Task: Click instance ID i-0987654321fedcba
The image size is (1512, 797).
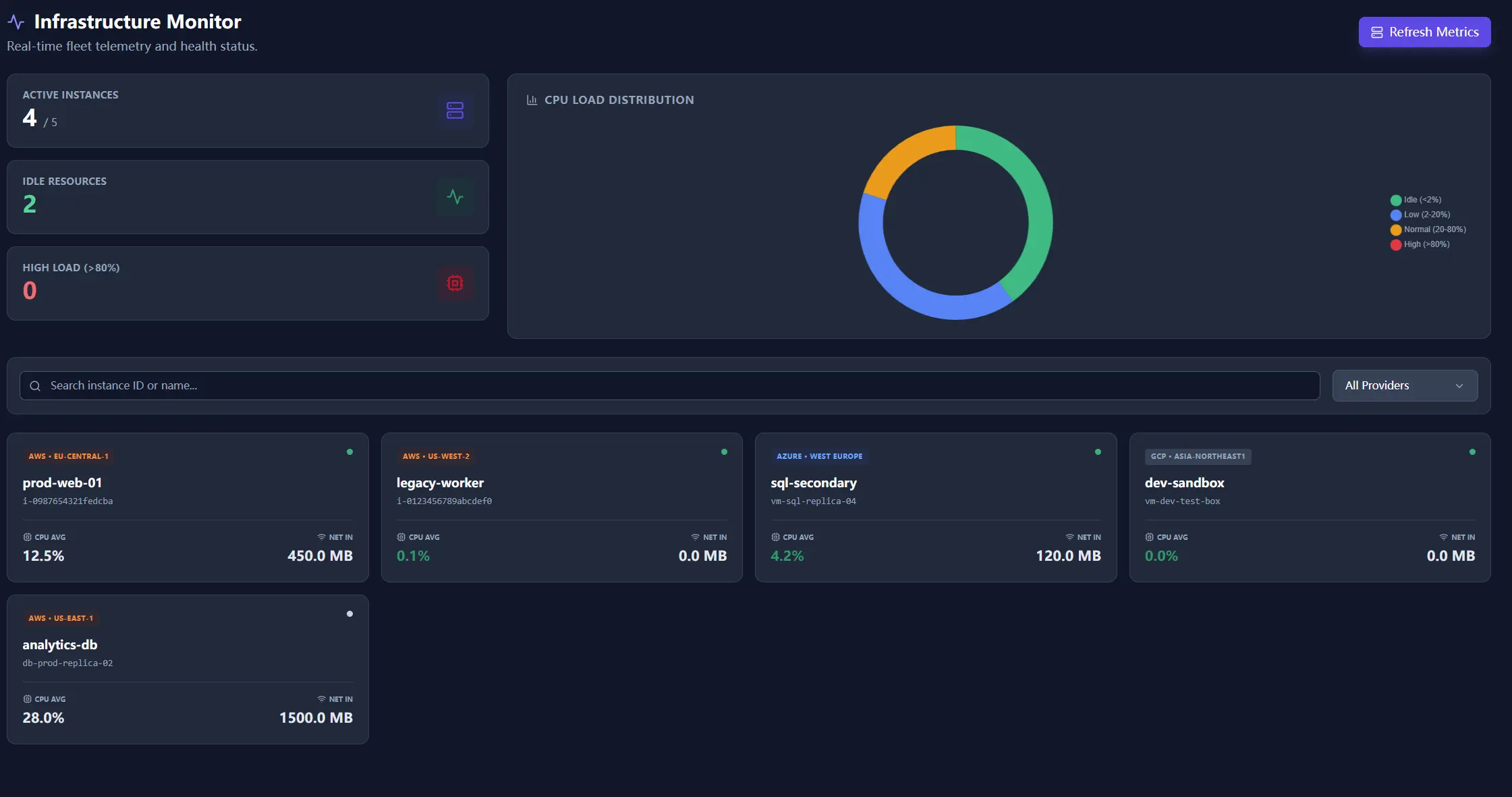Action: [x=67, y=501]
